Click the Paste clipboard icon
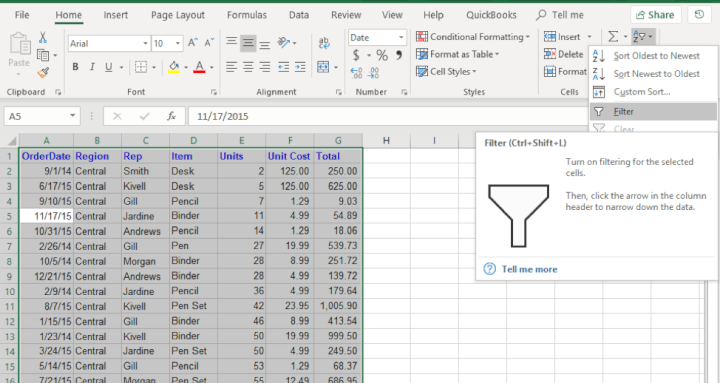 [x=19, y=44]
